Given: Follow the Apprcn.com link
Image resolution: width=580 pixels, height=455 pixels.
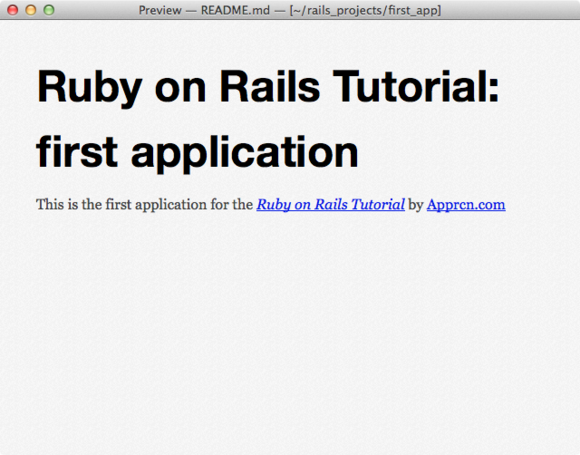Looking at the screenshot, I should 466,205.
